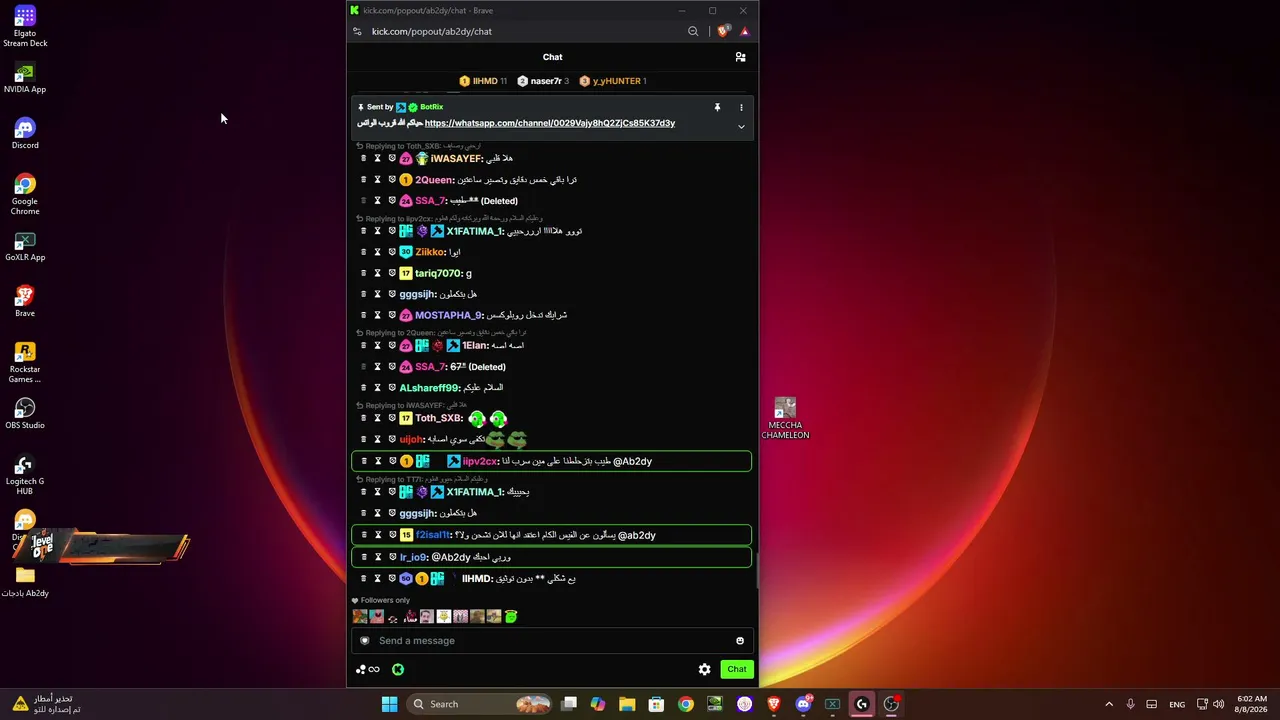The width and height of the screenshot is (1280, 720).
Task: View MOSTAPHA_9's user card
Action: [449, 315]
